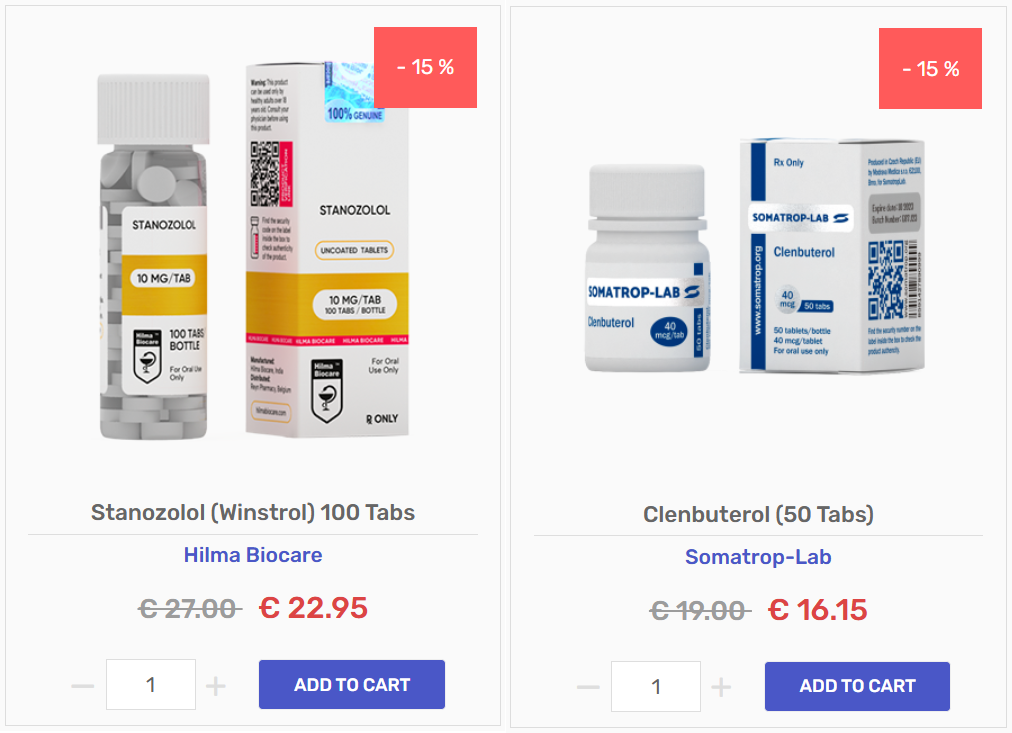This screenshot has width=1012, height=733.
Task: Click Stanozolol's -15% discount badge
Action: coord(425,67)
